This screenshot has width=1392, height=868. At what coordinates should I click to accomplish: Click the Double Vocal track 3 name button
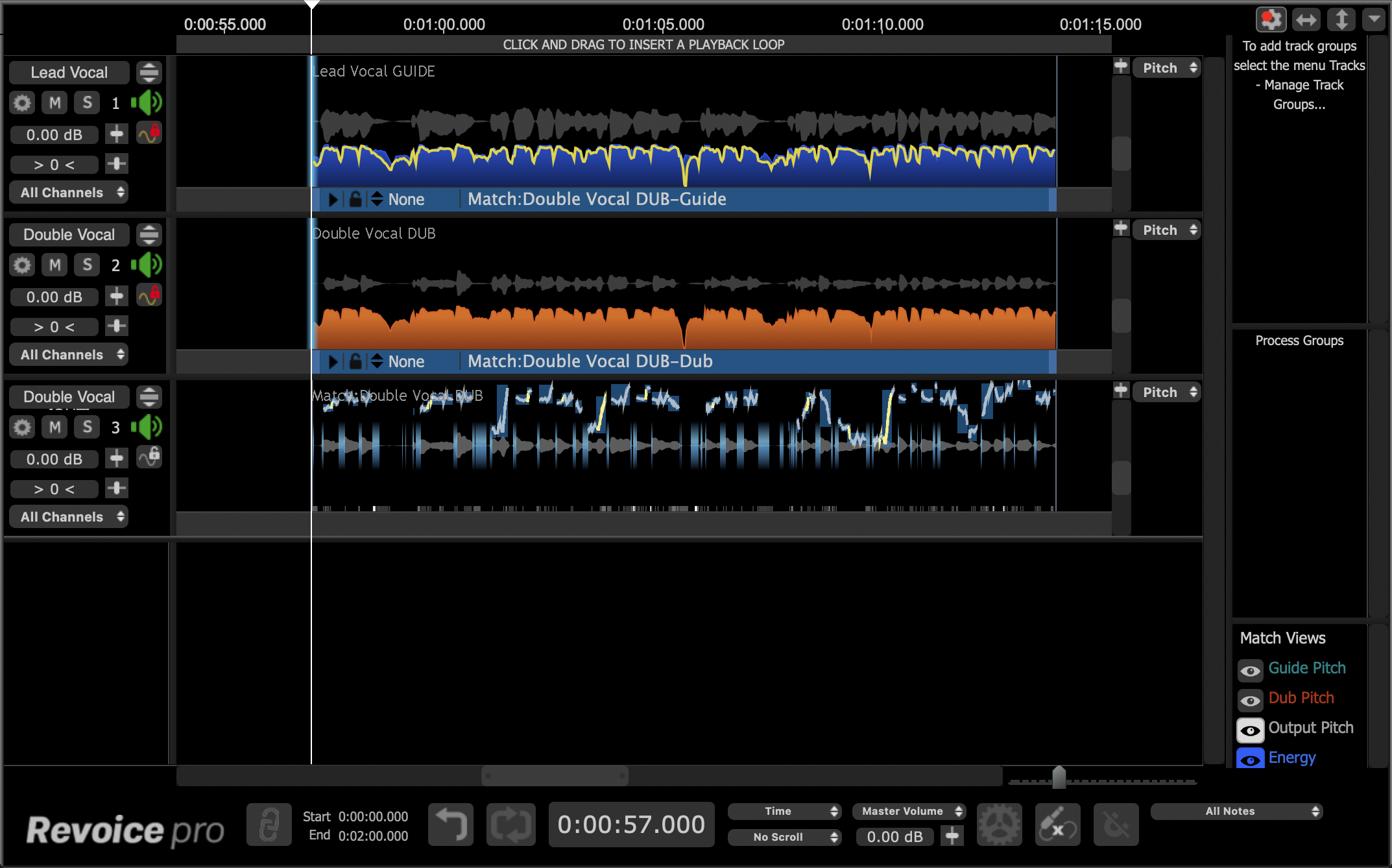coord(69,397)
